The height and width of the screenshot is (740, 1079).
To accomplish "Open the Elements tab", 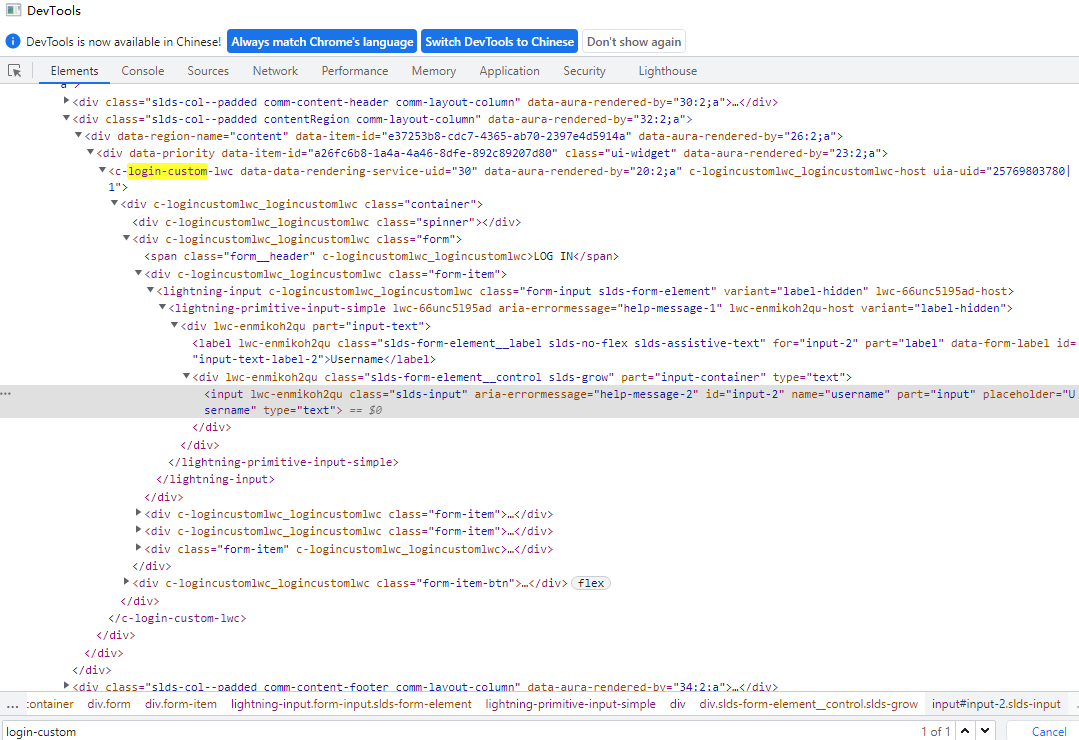I will click(74, 71).
